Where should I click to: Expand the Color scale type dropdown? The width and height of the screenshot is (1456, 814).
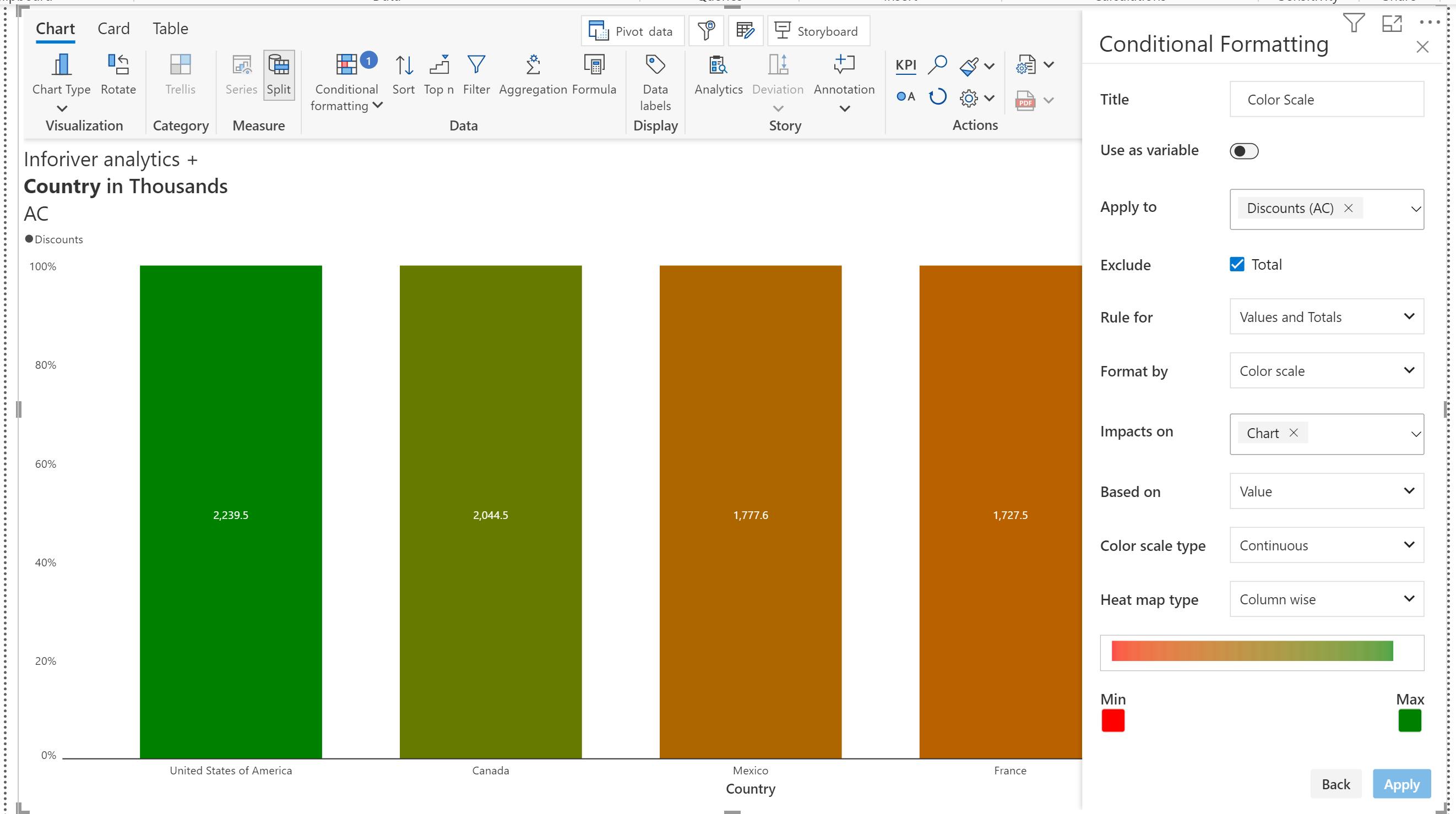click(x=1326, y=545)
